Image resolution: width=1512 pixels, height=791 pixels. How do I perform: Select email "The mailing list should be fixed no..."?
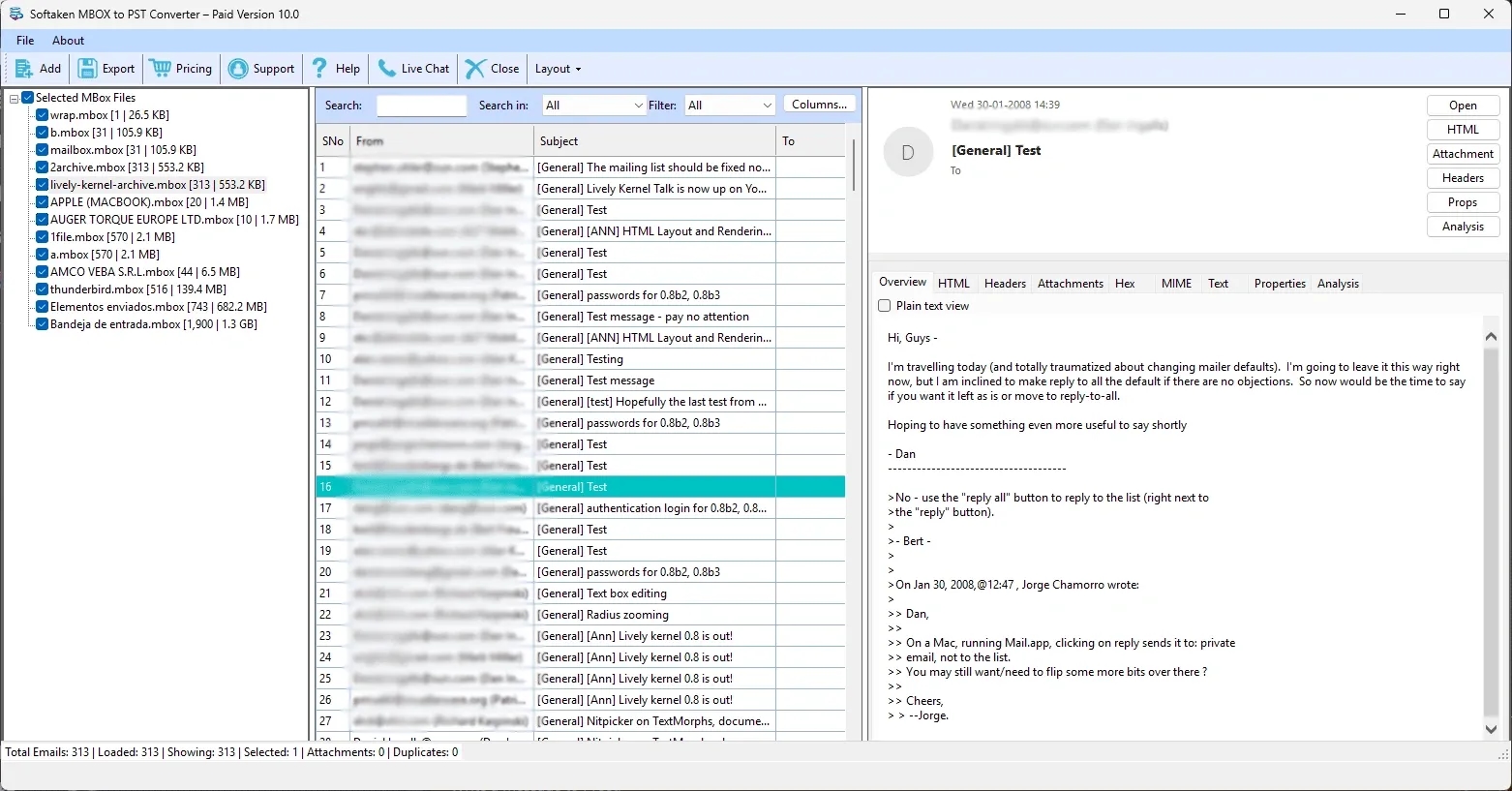581,167
